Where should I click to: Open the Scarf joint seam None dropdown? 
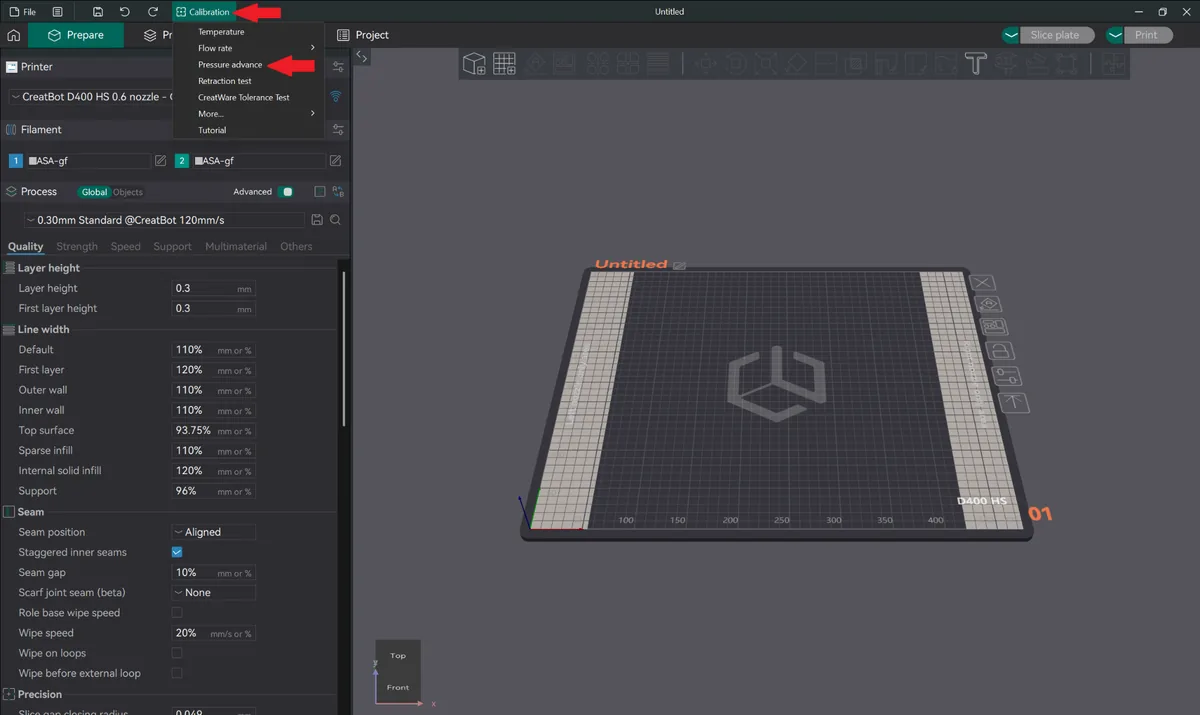214,593
